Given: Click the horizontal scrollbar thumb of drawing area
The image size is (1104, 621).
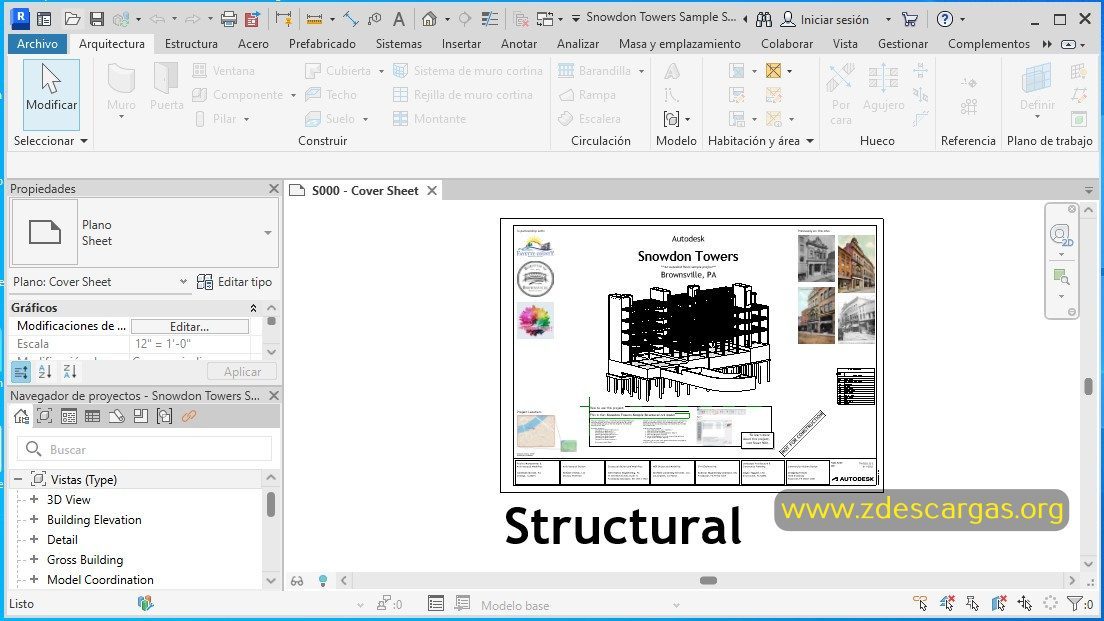Looking at the screenshot, I should tap(708, 581).
